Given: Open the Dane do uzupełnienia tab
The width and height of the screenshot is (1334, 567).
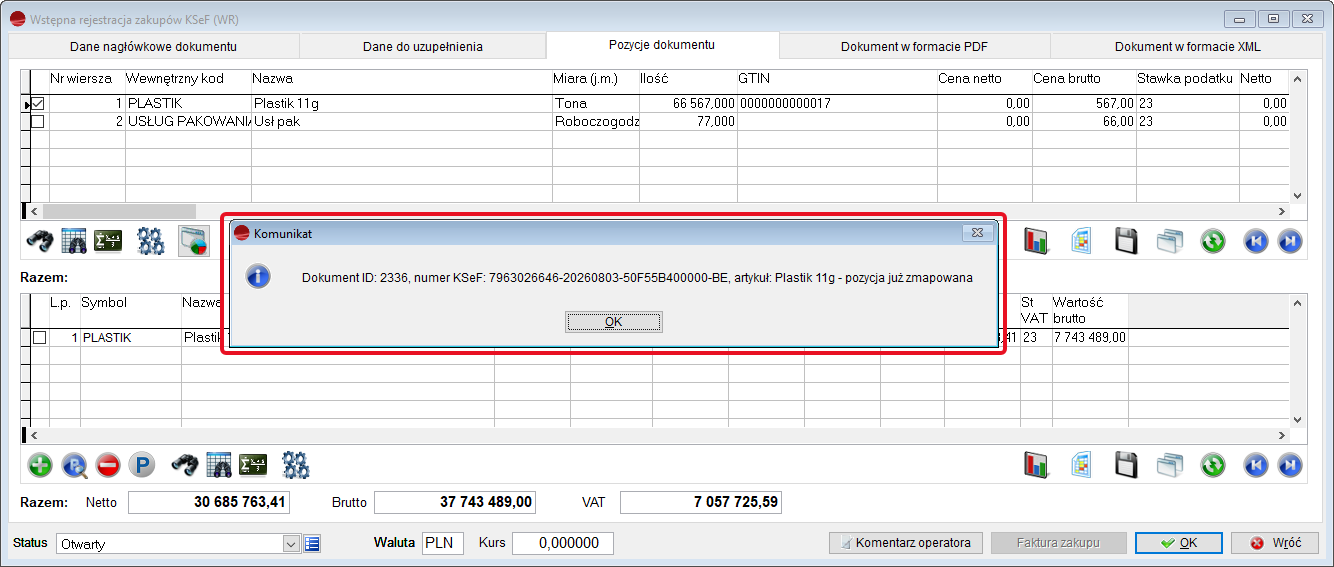Looking at the screenshot, I should coord(423,46).
